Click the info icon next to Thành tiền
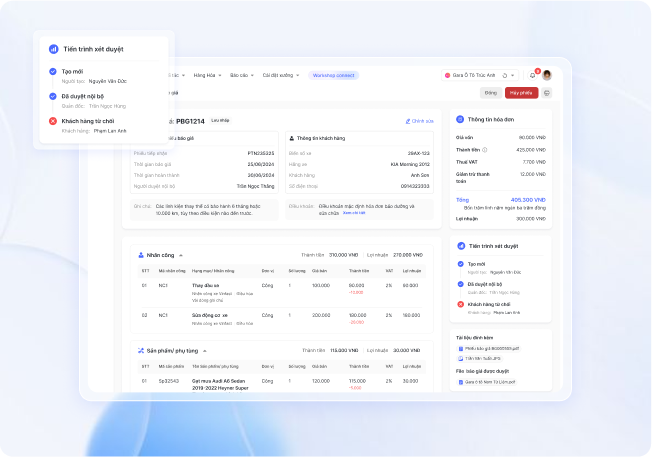The width and height of the screenshot is (652, 458). [x=485, y=149]
